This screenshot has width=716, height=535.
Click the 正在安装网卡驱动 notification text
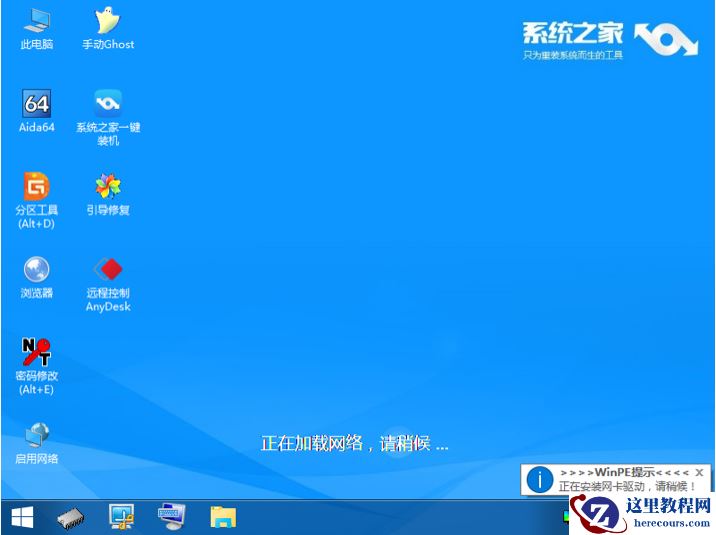coord(628,486)
